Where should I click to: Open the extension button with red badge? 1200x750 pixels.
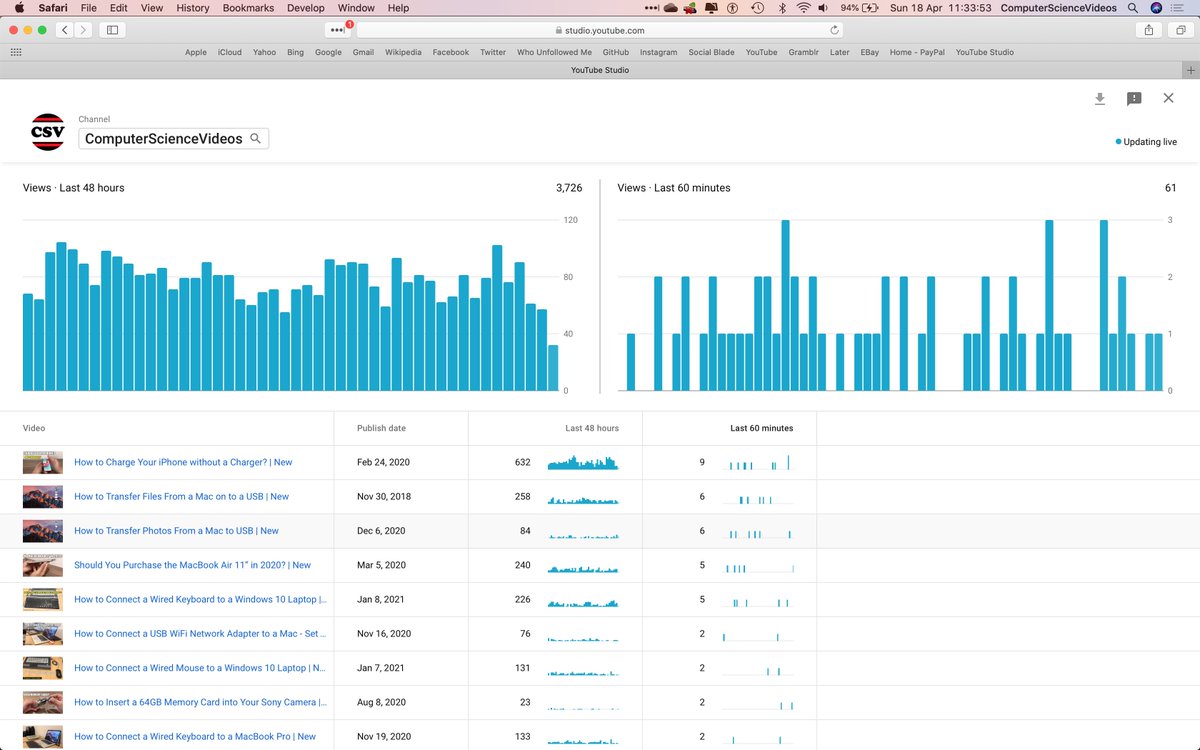[339, 30]
